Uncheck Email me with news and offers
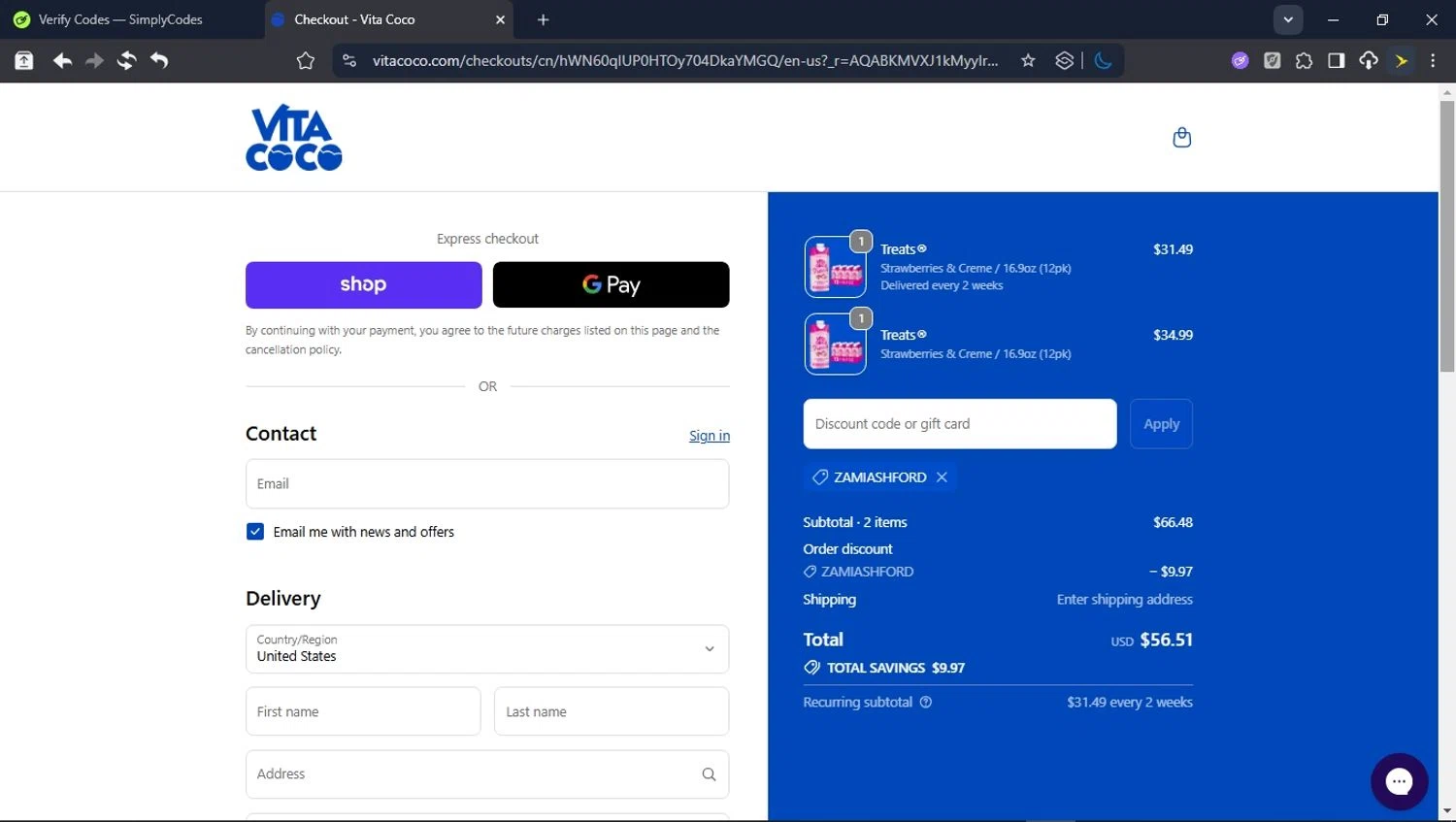The image size is (1456, 822). tap(255, 532)
